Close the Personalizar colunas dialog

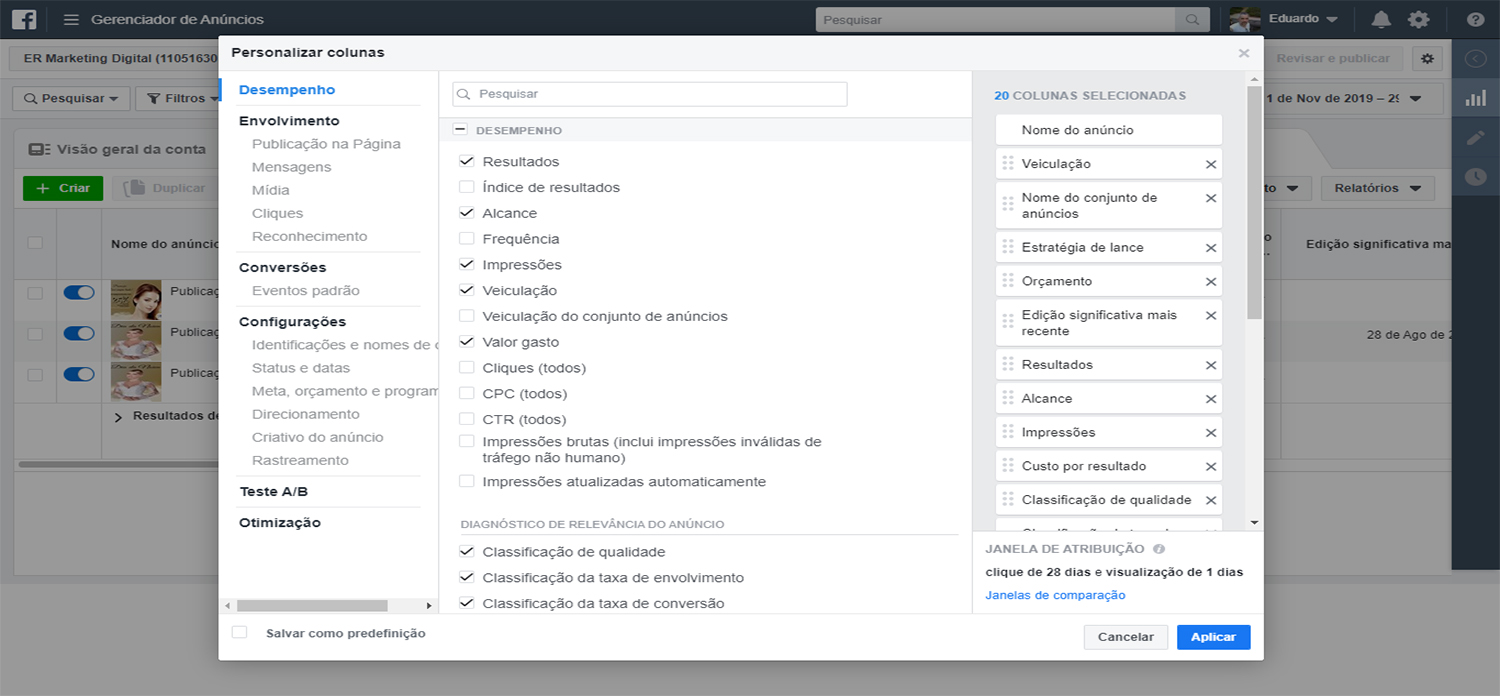[x=1243, y=54]
